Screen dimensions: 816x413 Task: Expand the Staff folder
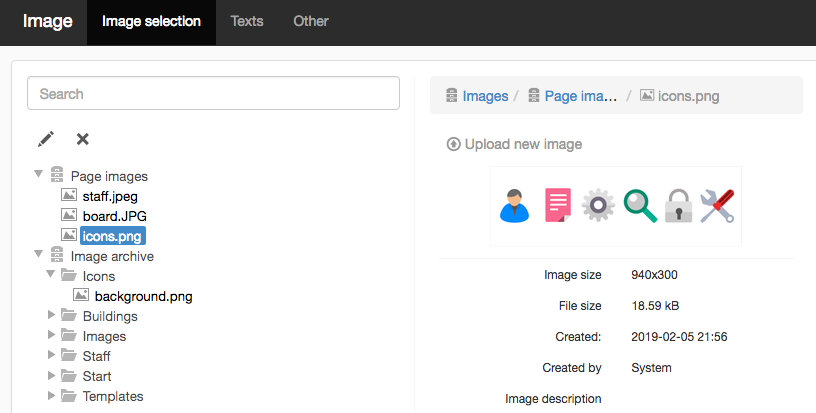coord(51,354)
